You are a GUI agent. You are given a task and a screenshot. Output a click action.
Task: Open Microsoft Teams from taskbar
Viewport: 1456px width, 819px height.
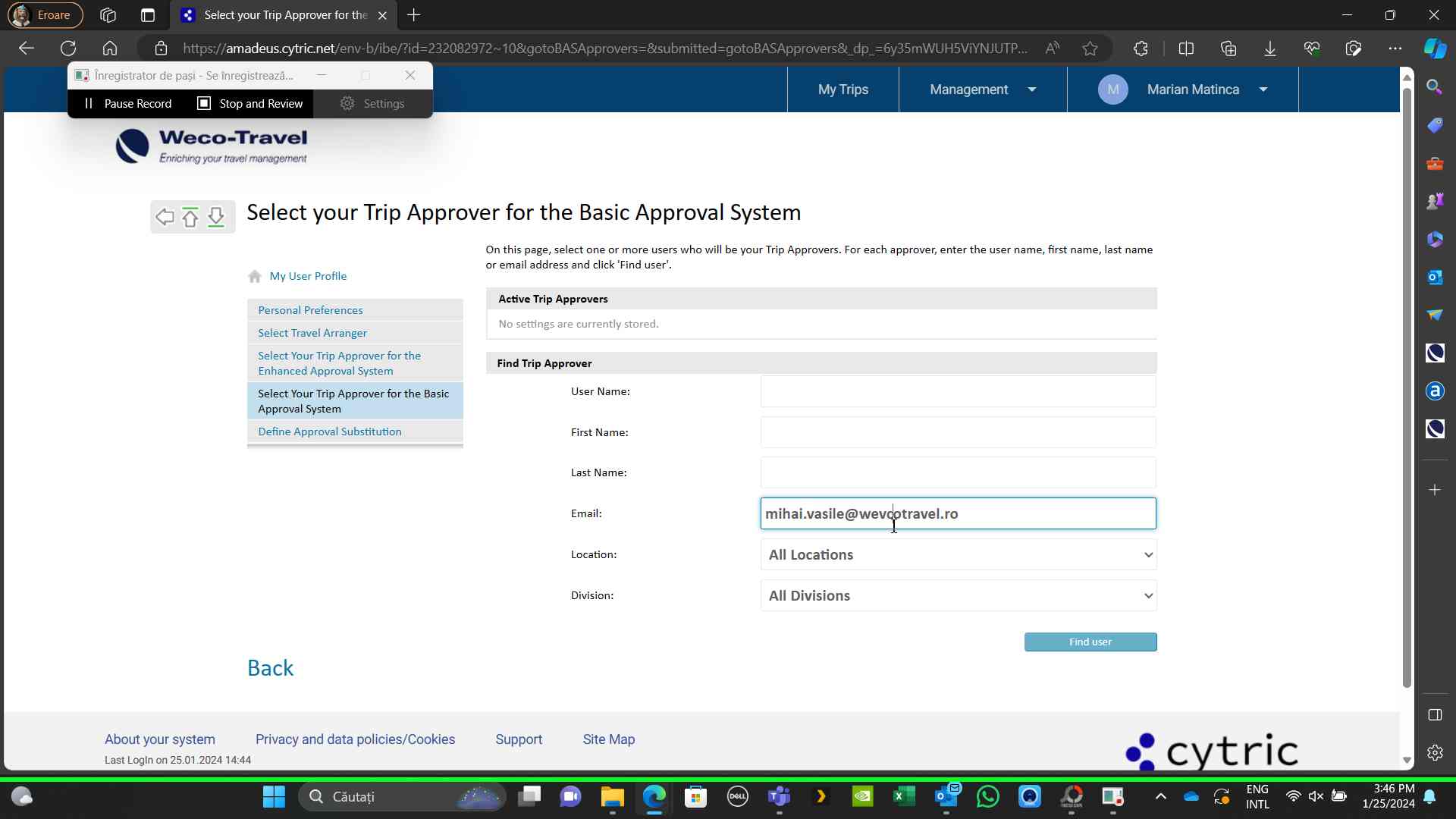779,797
